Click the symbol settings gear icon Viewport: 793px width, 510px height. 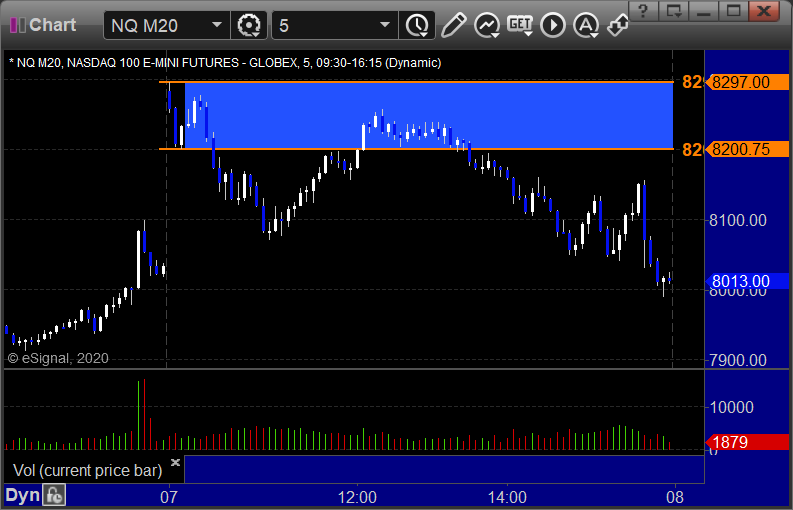248,25
